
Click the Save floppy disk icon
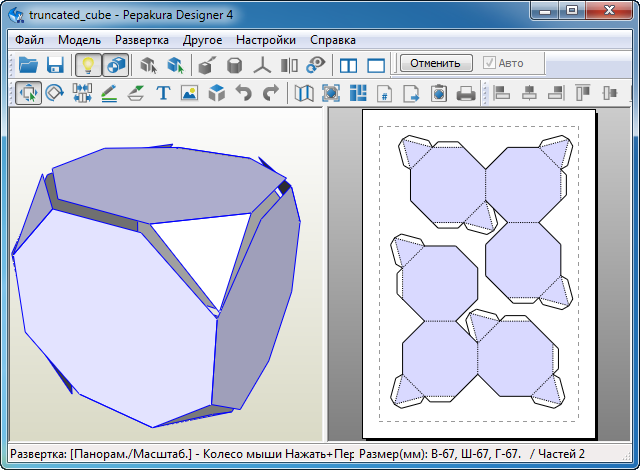tap(56, 65)
